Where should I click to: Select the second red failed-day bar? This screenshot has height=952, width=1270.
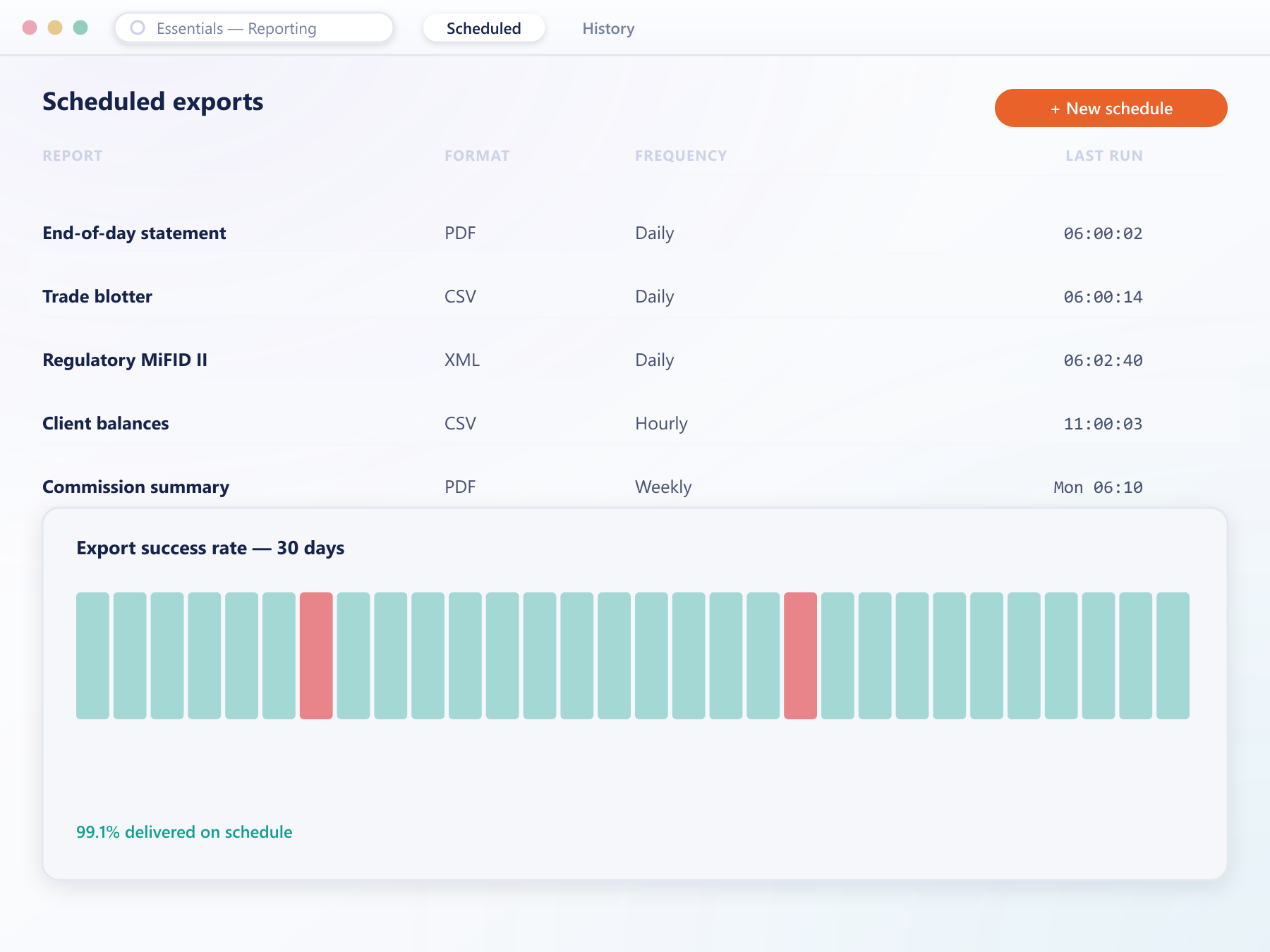pyautogui.click(x=800, y=656)
